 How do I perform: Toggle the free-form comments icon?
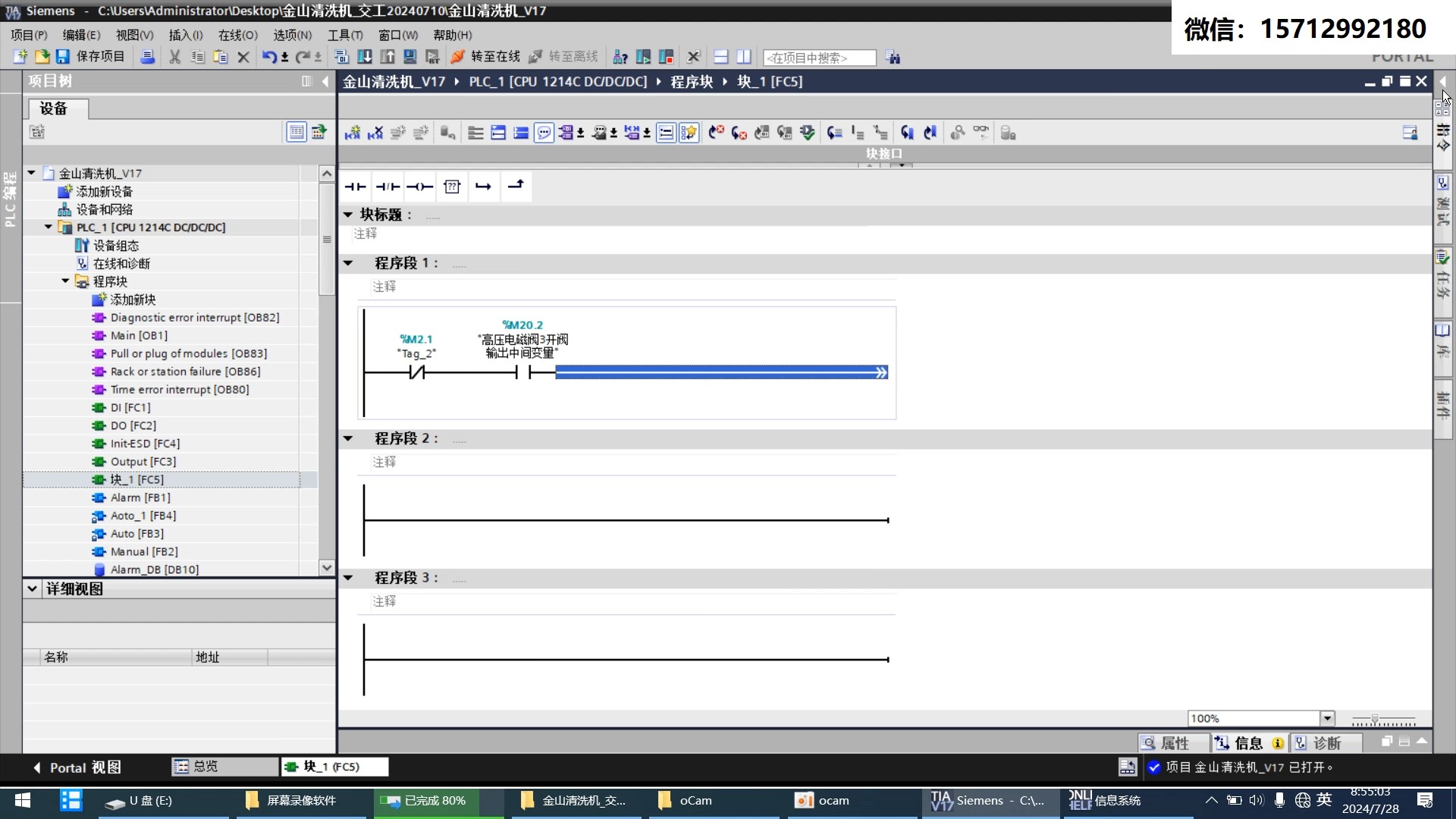[544, 133]
